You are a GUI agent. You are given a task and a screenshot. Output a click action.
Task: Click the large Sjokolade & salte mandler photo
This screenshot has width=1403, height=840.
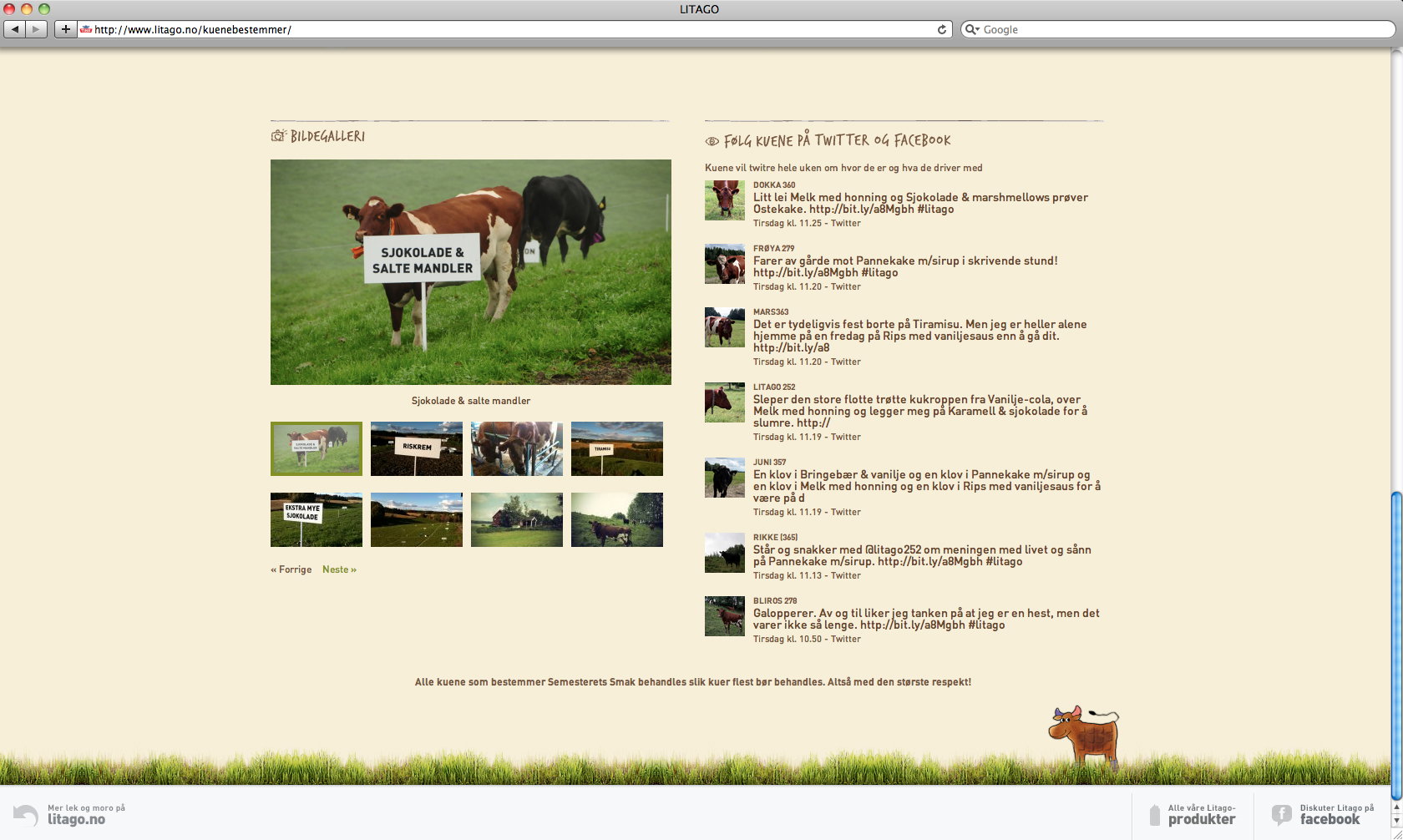coord(471,272)
